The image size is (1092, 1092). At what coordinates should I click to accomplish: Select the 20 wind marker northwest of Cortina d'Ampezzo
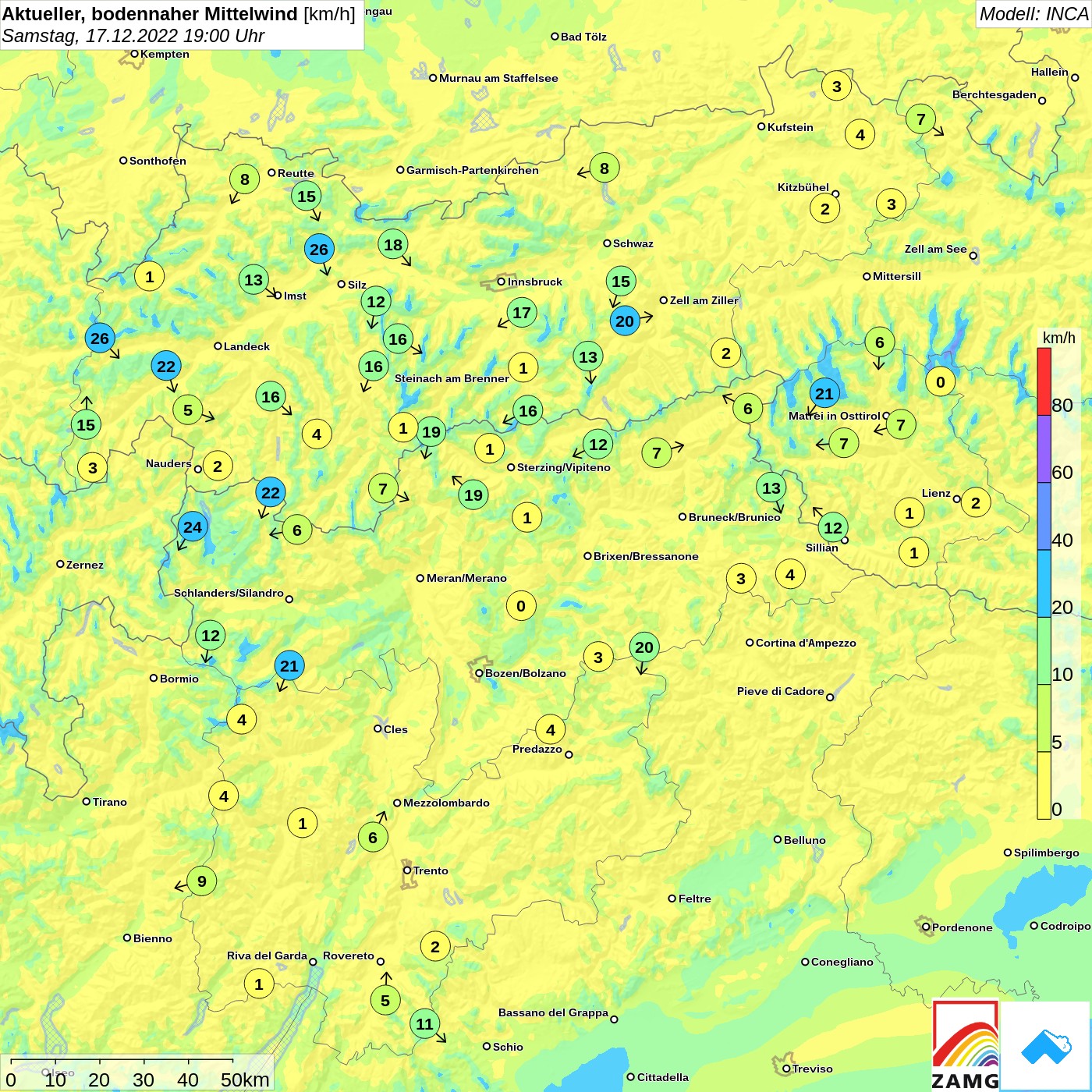tap(644, 647)
